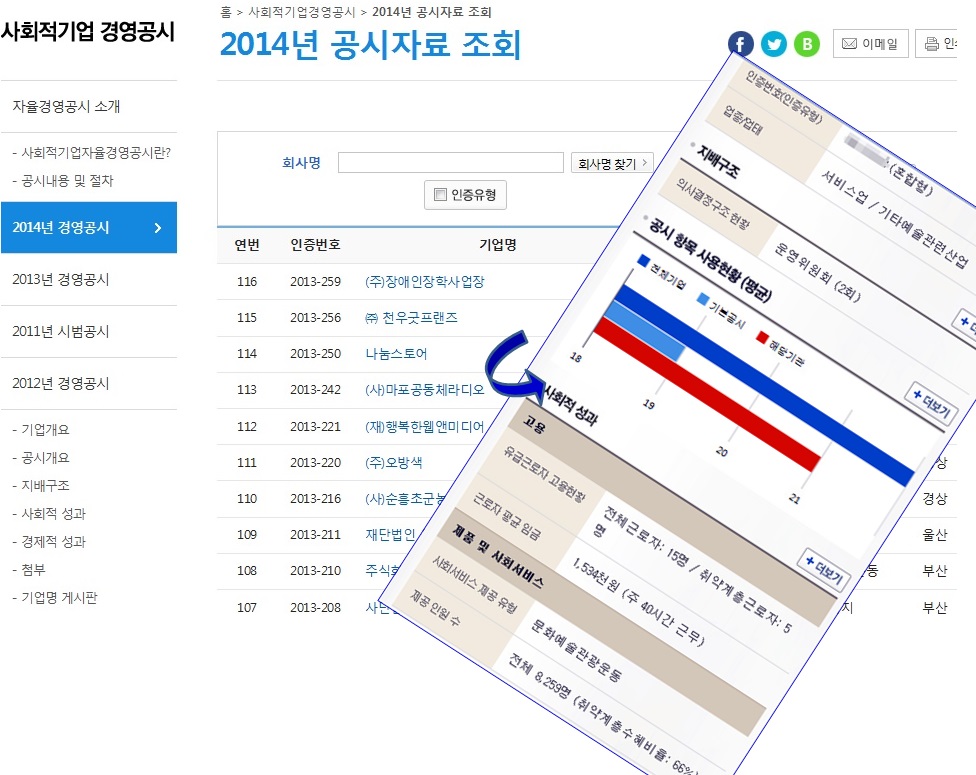Click 더보기 button above 고용 section
The image size is (976, 775).
pos(824,570)
